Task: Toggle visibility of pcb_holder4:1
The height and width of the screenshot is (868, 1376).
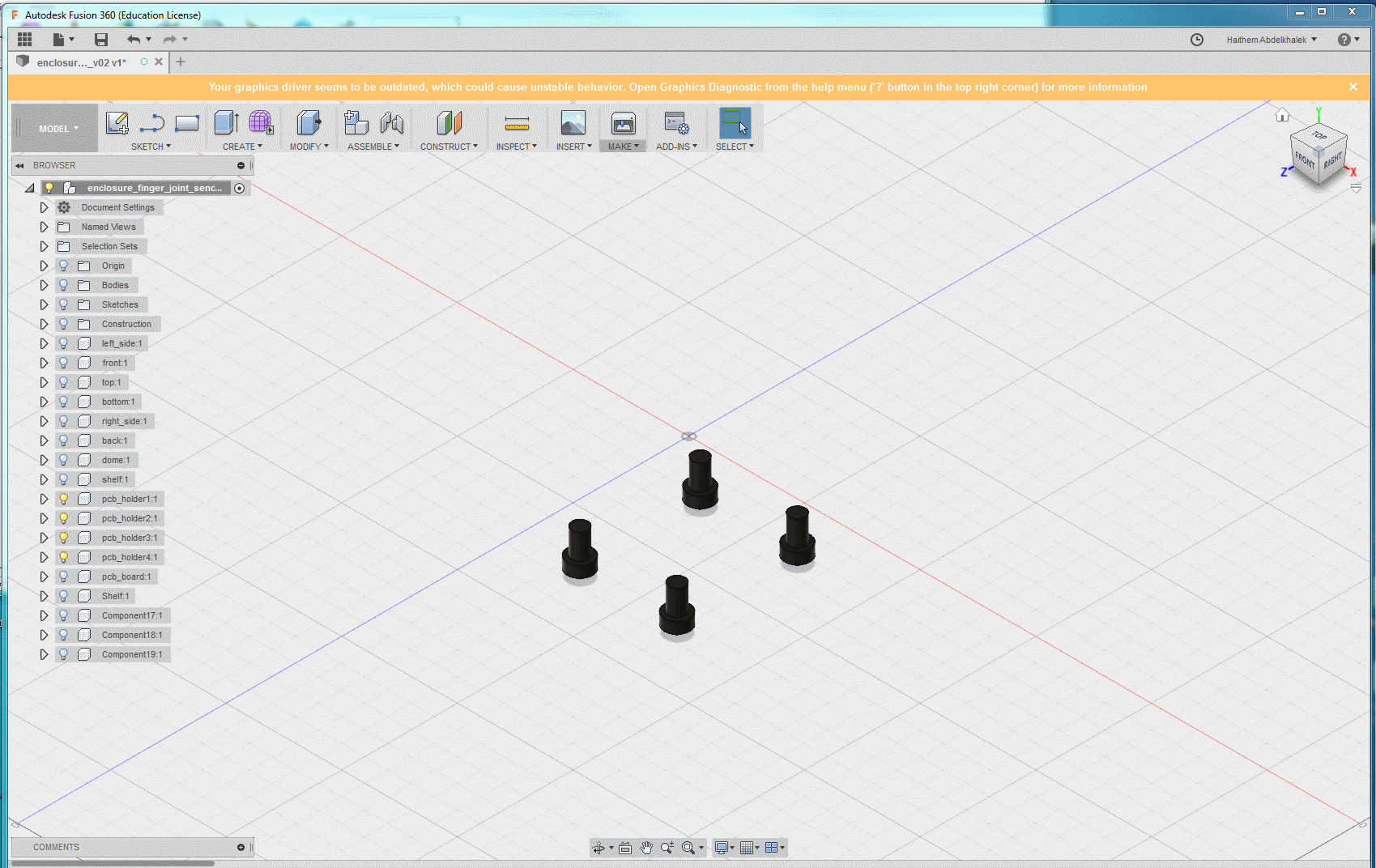Action: 63,557
